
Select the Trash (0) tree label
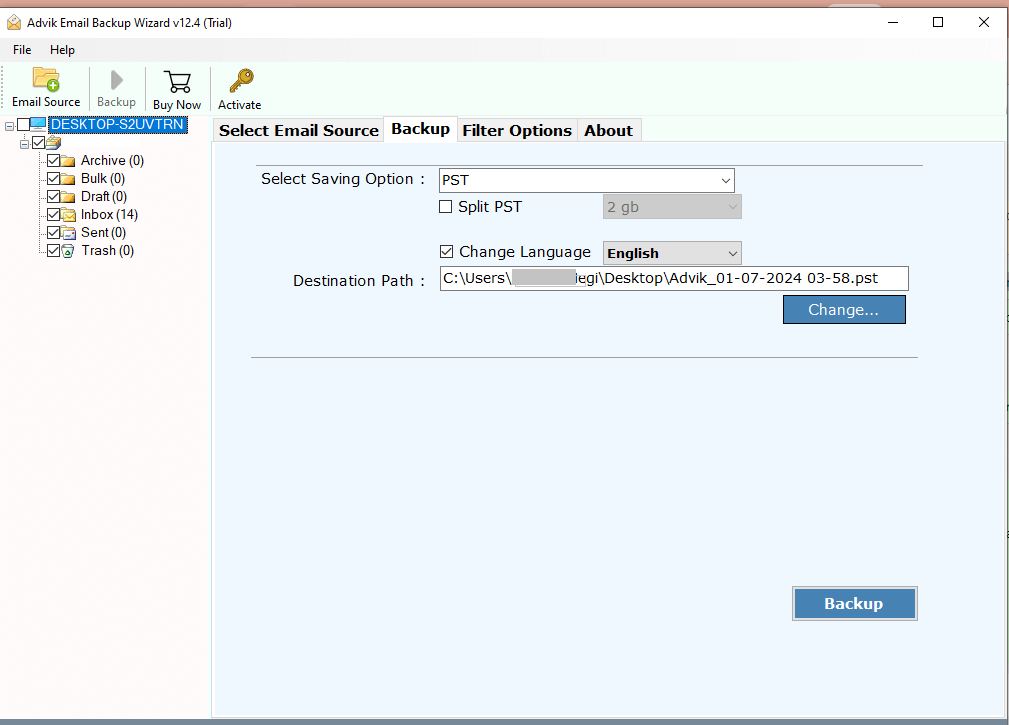(x=107, y=250)
